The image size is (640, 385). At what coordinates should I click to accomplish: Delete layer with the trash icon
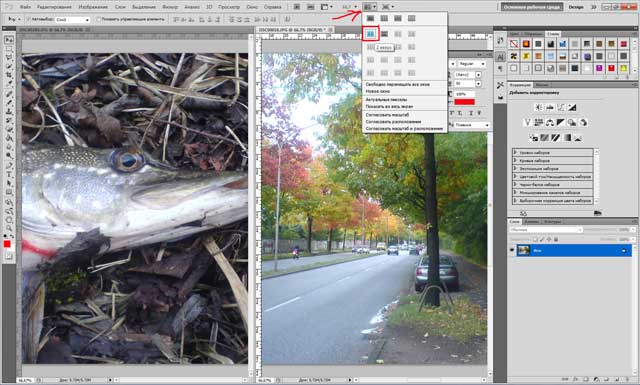628,380
